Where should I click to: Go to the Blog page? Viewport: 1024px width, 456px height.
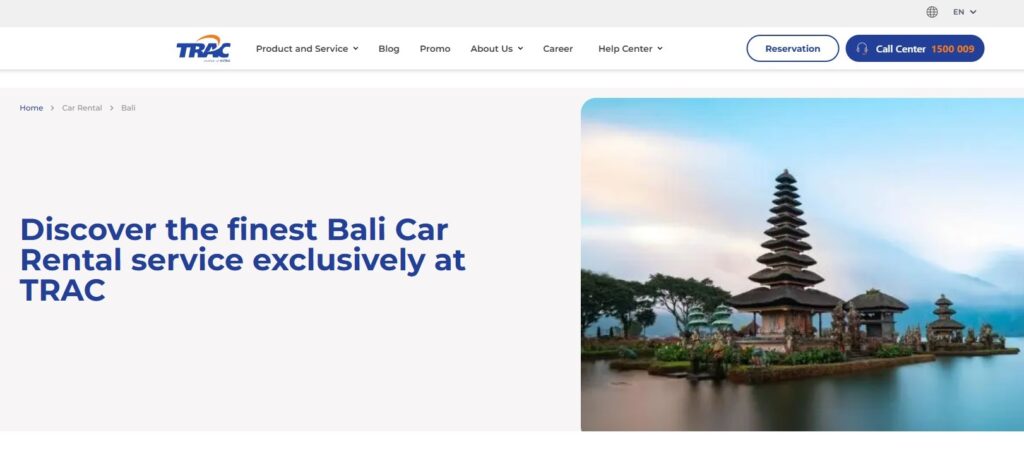click(x=389, y=48)
